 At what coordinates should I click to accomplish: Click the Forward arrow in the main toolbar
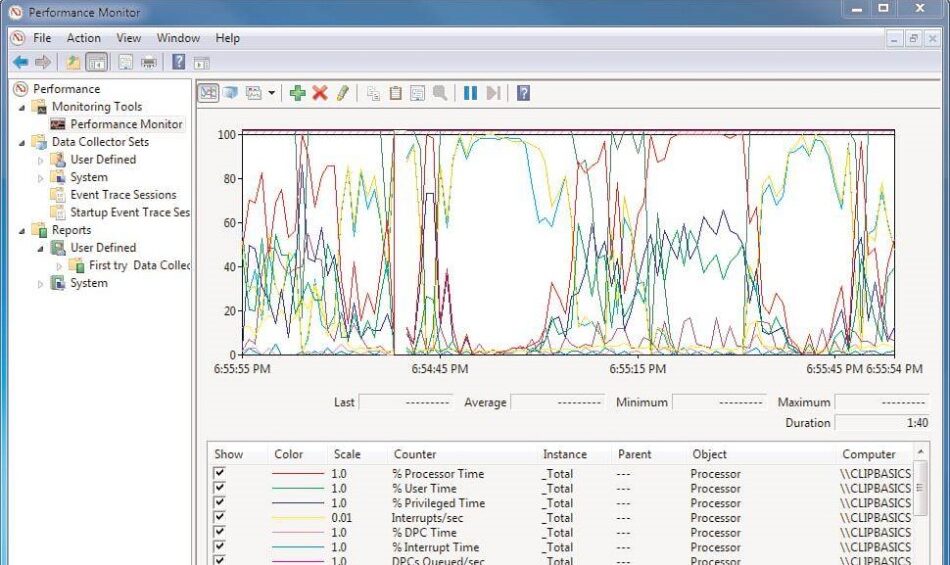(42, 62)
